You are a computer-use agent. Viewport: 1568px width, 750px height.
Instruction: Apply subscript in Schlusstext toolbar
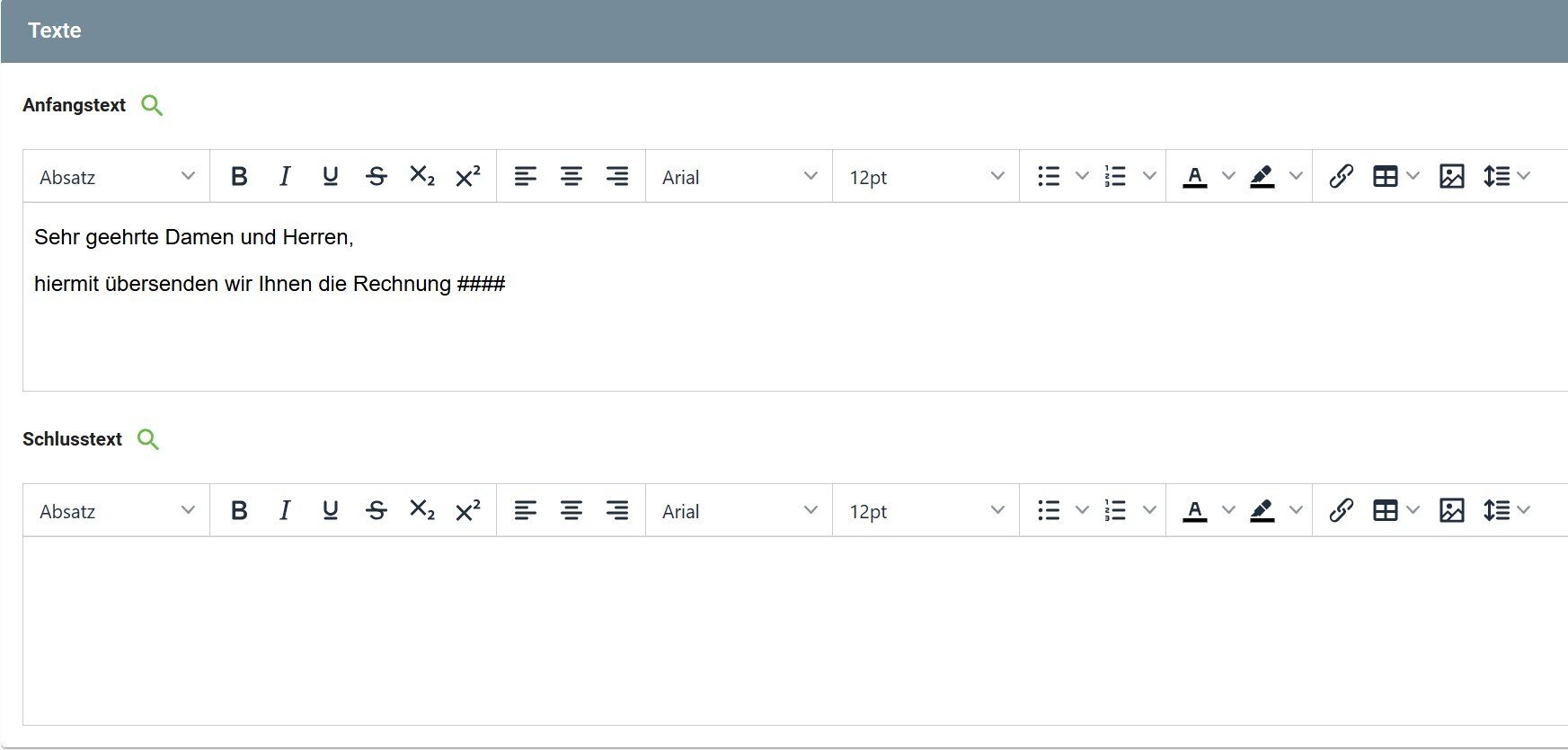(x=421, y=510)
